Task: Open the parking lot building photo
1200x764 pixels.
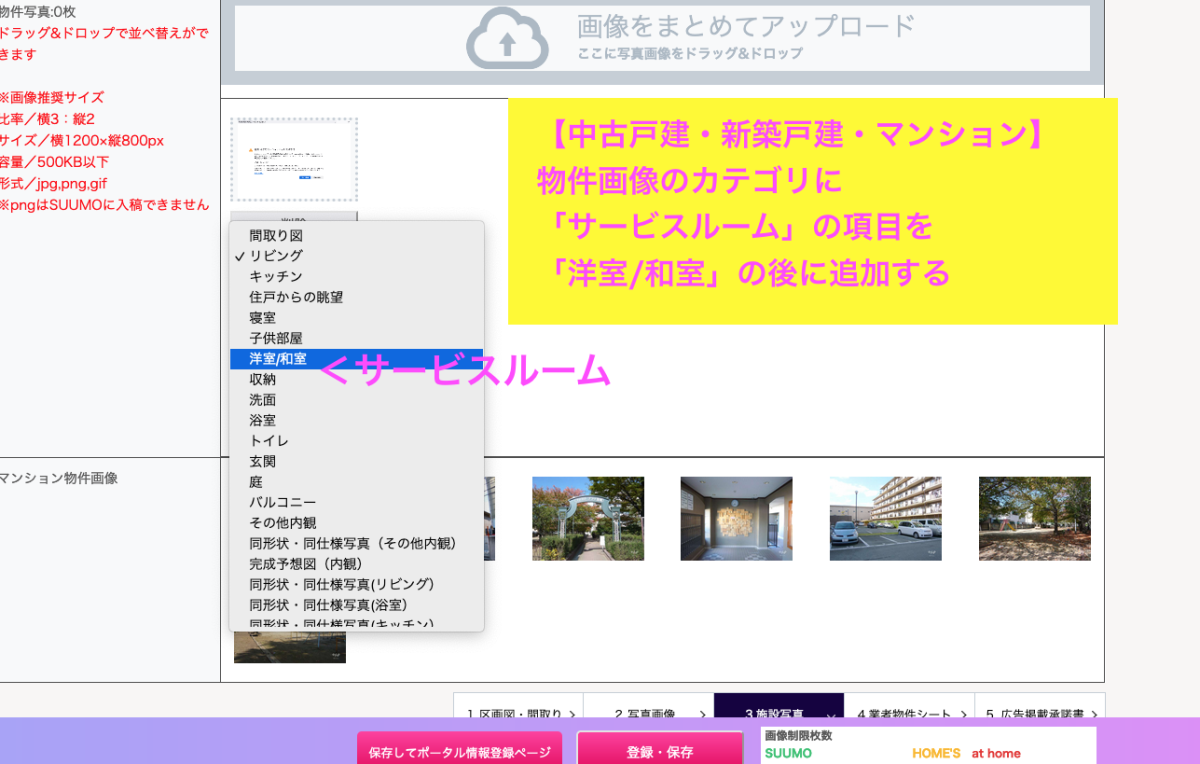Action: click(x=885, y=518)
